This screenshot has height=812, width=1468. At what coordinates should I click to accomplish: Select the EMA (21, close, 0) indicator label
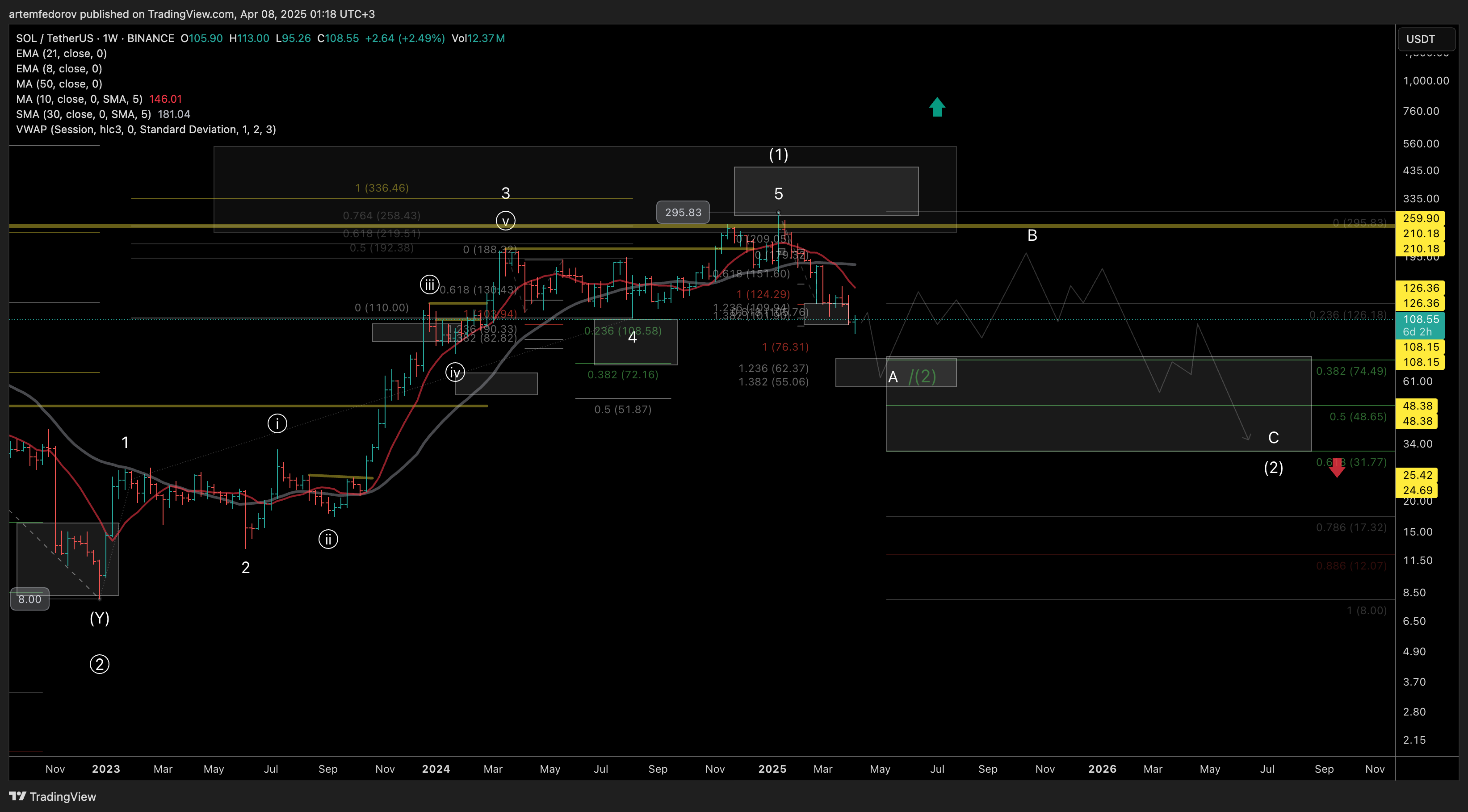(62, 54)
